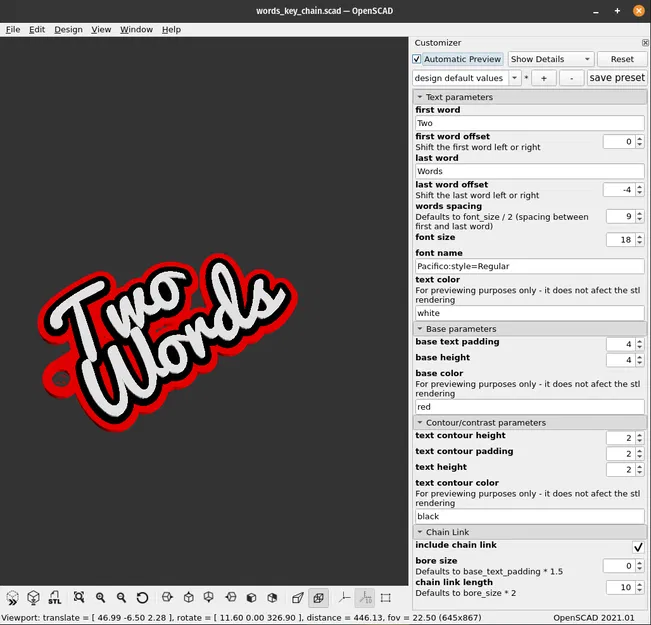Switch to the Left view cube icon
Screen dimensions: 651x625
(x=230, y=598)
